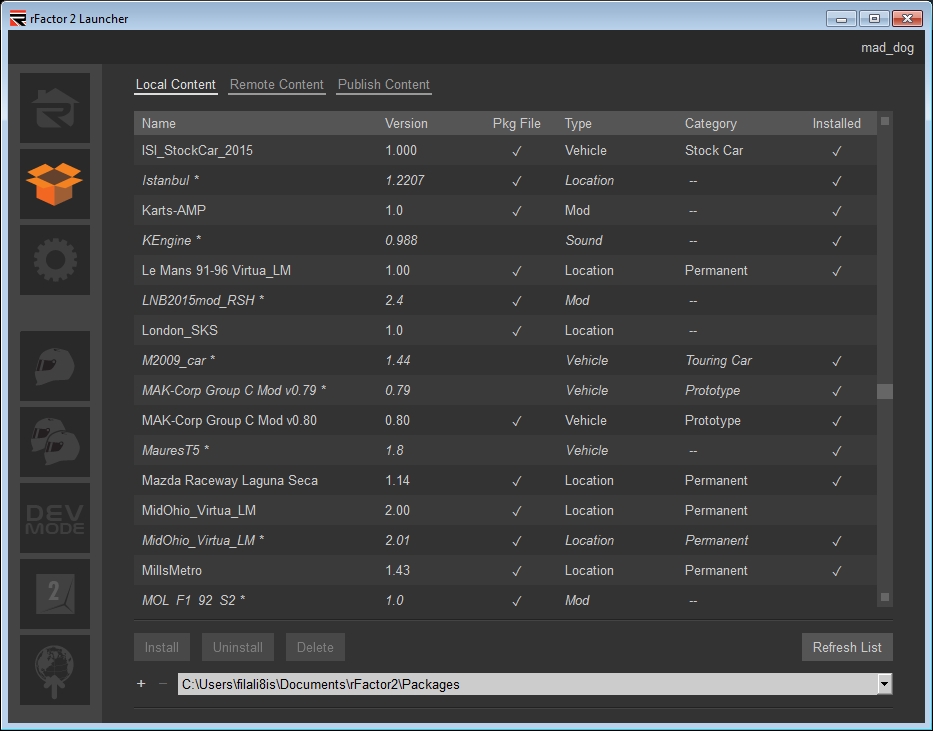Image resolution: width=933 pixels, height=731 pixels.
Task: Select the M2009_car * row
Action: [x=505, y=360]
